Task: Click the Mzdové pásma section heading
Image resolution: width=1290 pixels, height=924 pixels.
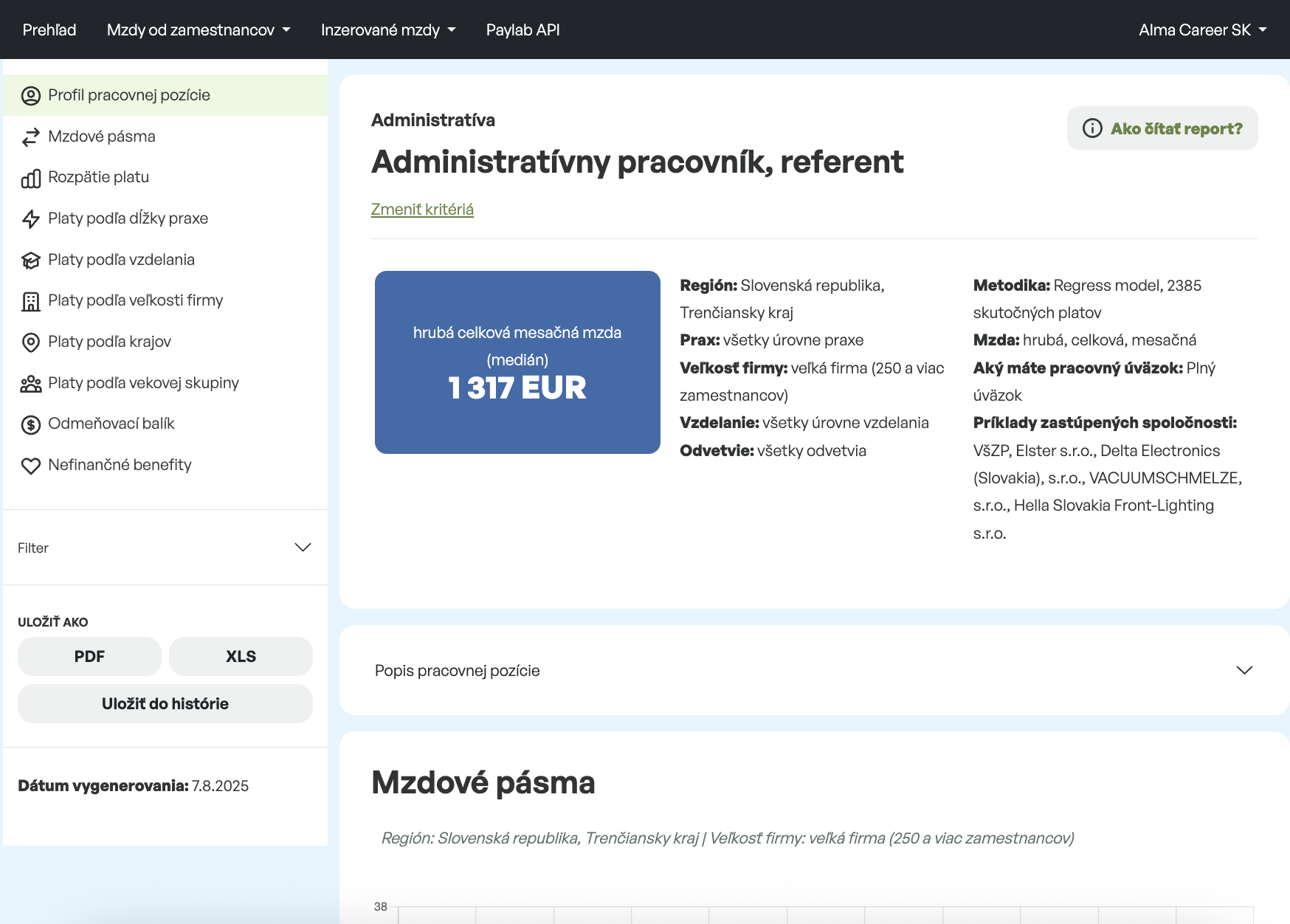Action: click(483, 782)
